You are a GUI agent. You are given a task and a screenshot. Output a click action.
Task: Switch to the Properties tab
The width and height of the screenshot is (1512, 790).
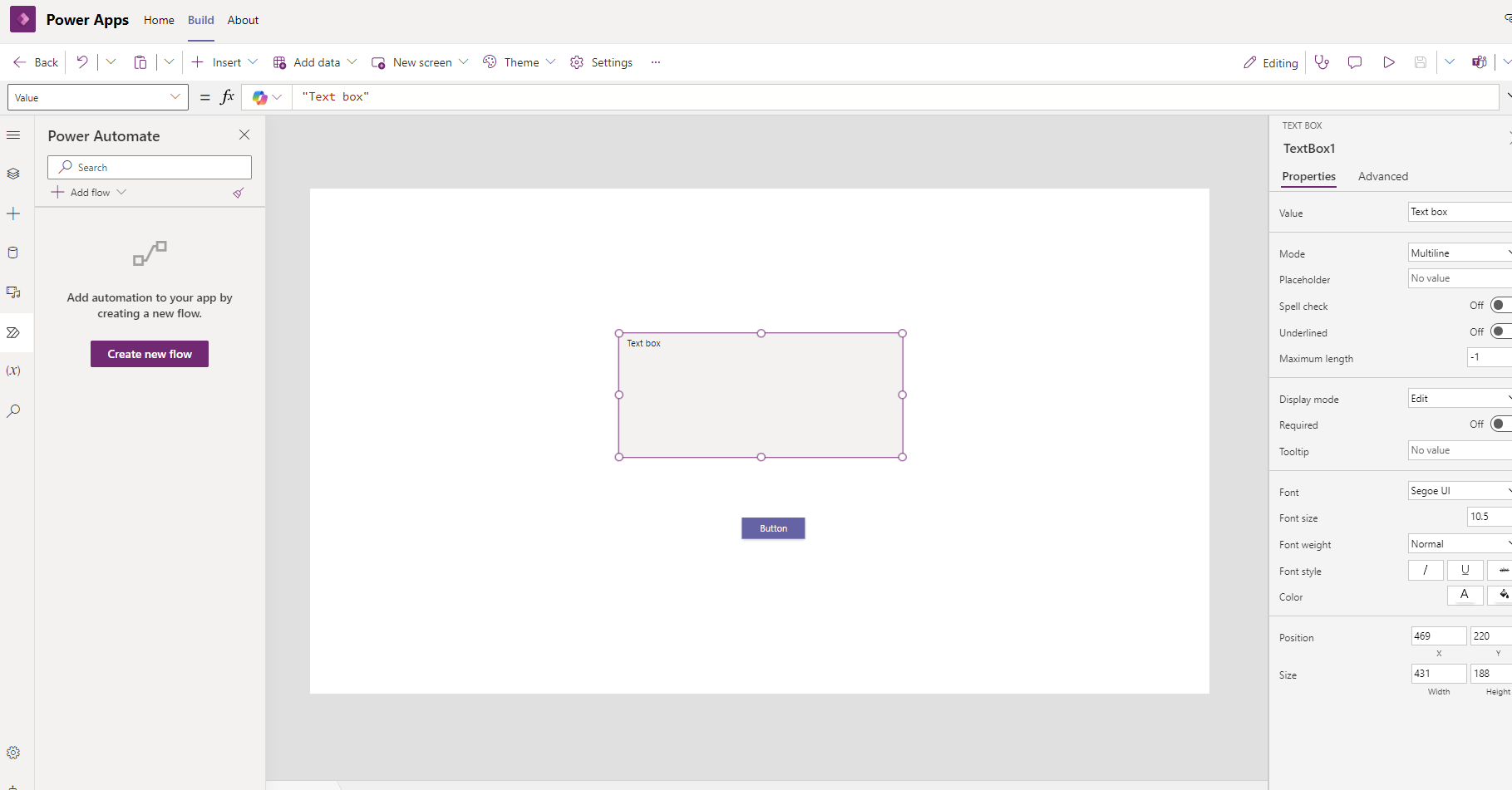1308,176
